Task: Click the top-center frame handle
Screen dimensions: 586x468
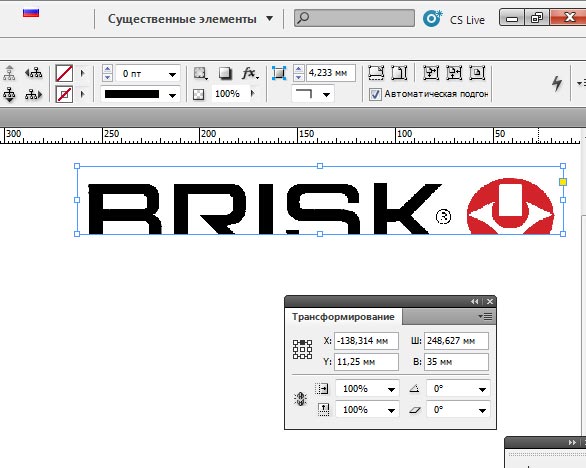Action: (x=320, y=166)
